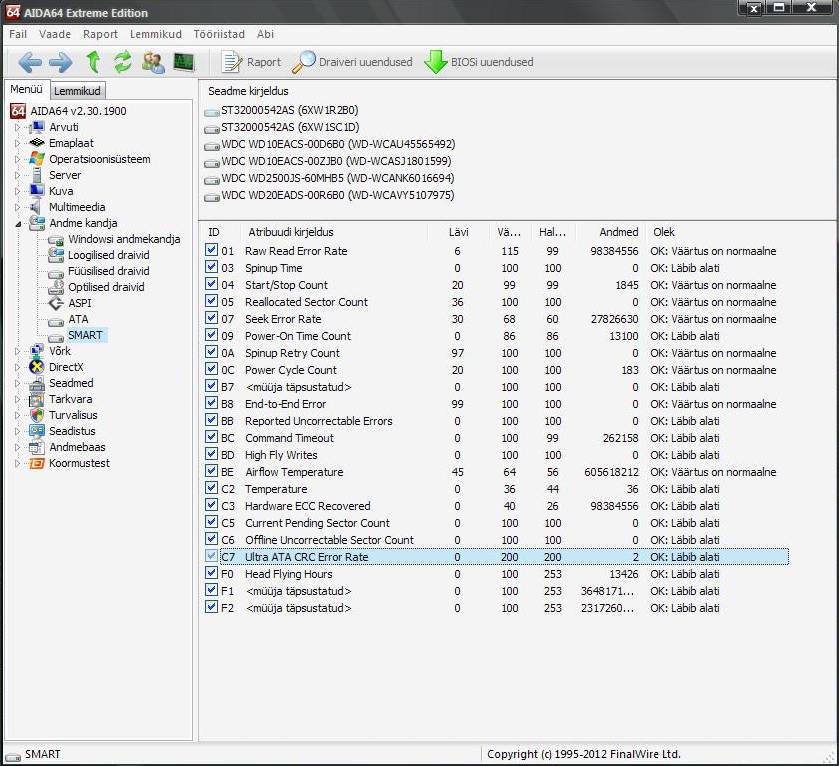Toggle the C2 Temperature checkbox
This screenshot has width=839, height=766.
click(211, 488)
